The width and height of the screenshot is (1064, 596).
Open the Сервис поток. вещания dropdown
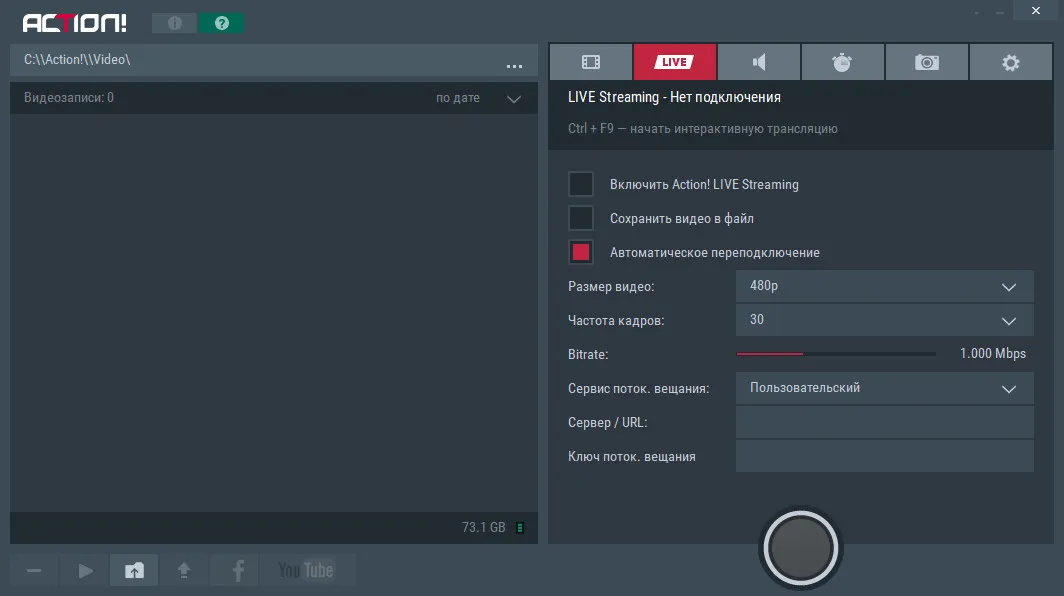tap(885, 388)
